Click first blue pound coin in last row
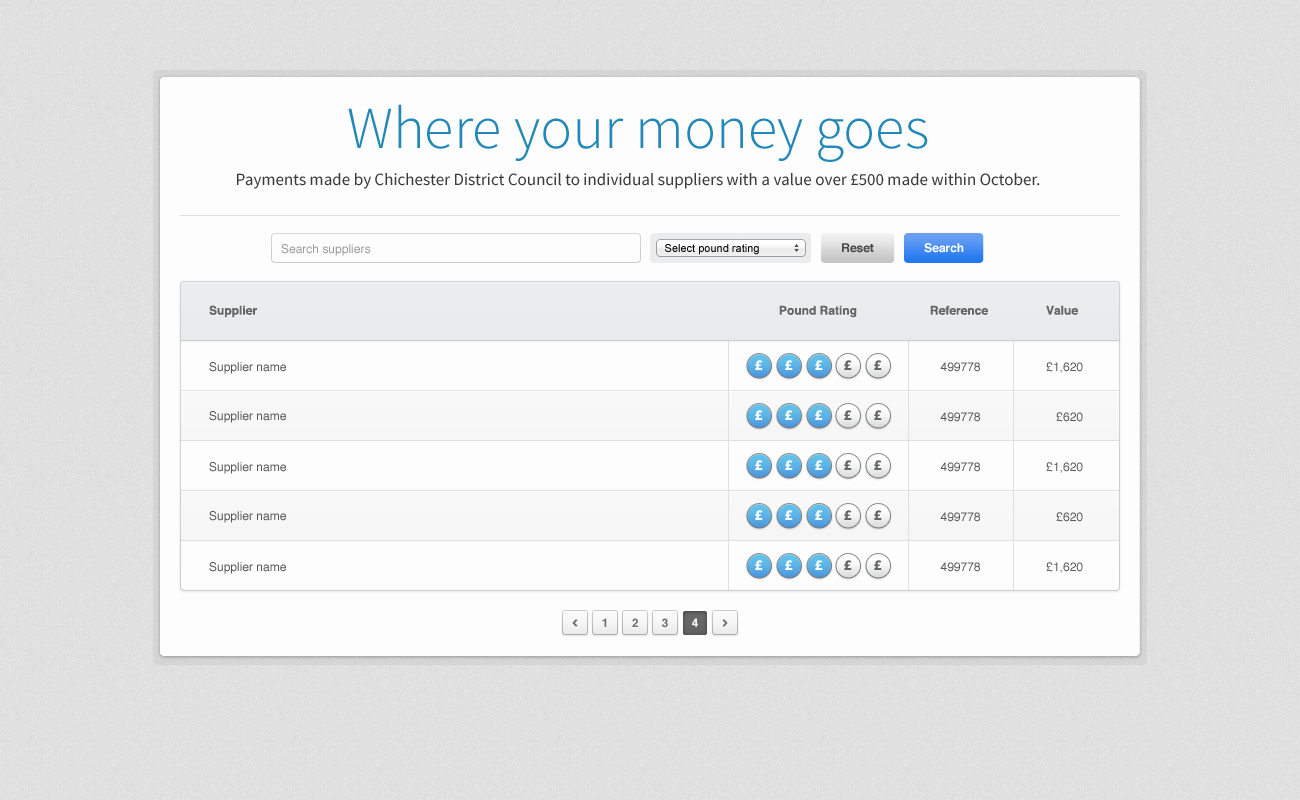 coord(759,566)
